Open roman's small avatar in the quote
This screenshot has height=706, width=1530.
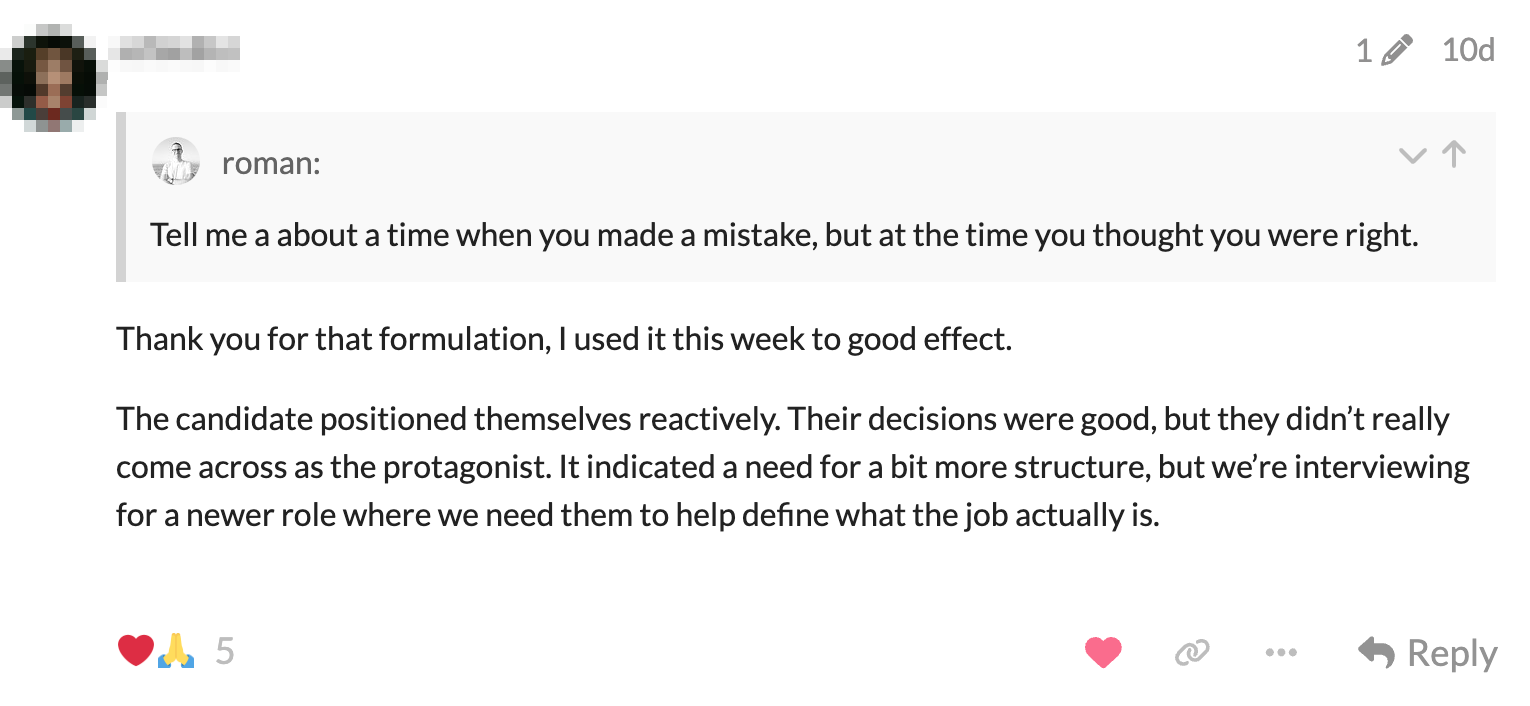[x=176, y=161]
